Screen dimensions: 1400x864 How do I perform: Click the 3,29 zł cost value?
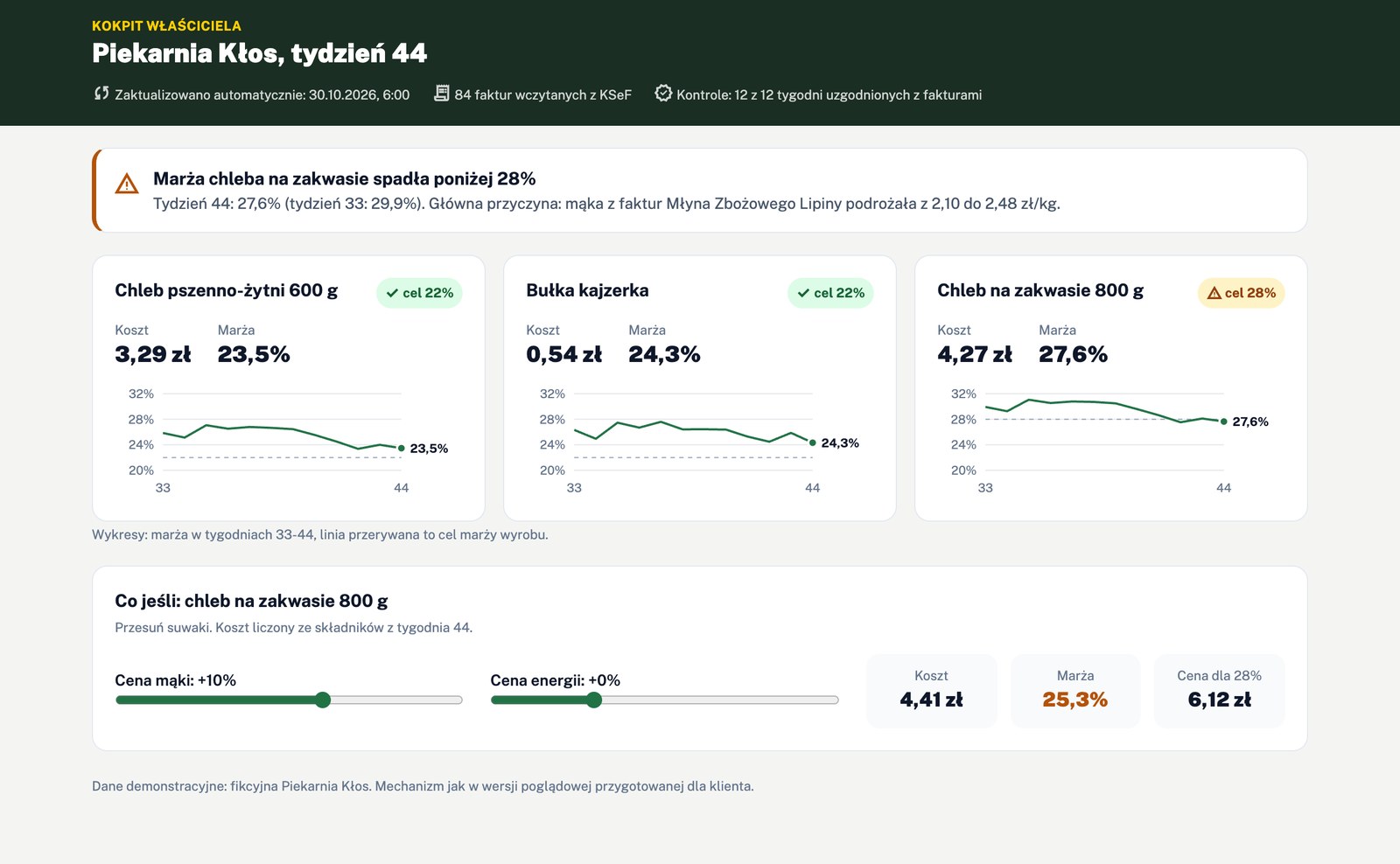(153, 354)
